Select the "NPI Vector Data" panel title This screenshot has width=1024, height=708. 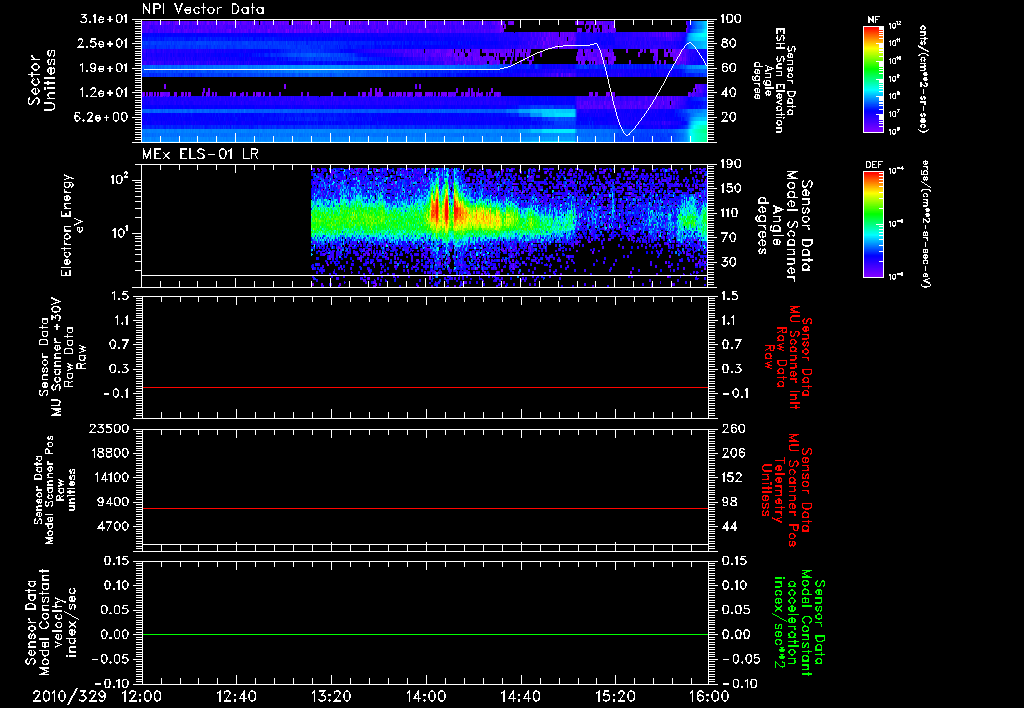tap(203, 9)
